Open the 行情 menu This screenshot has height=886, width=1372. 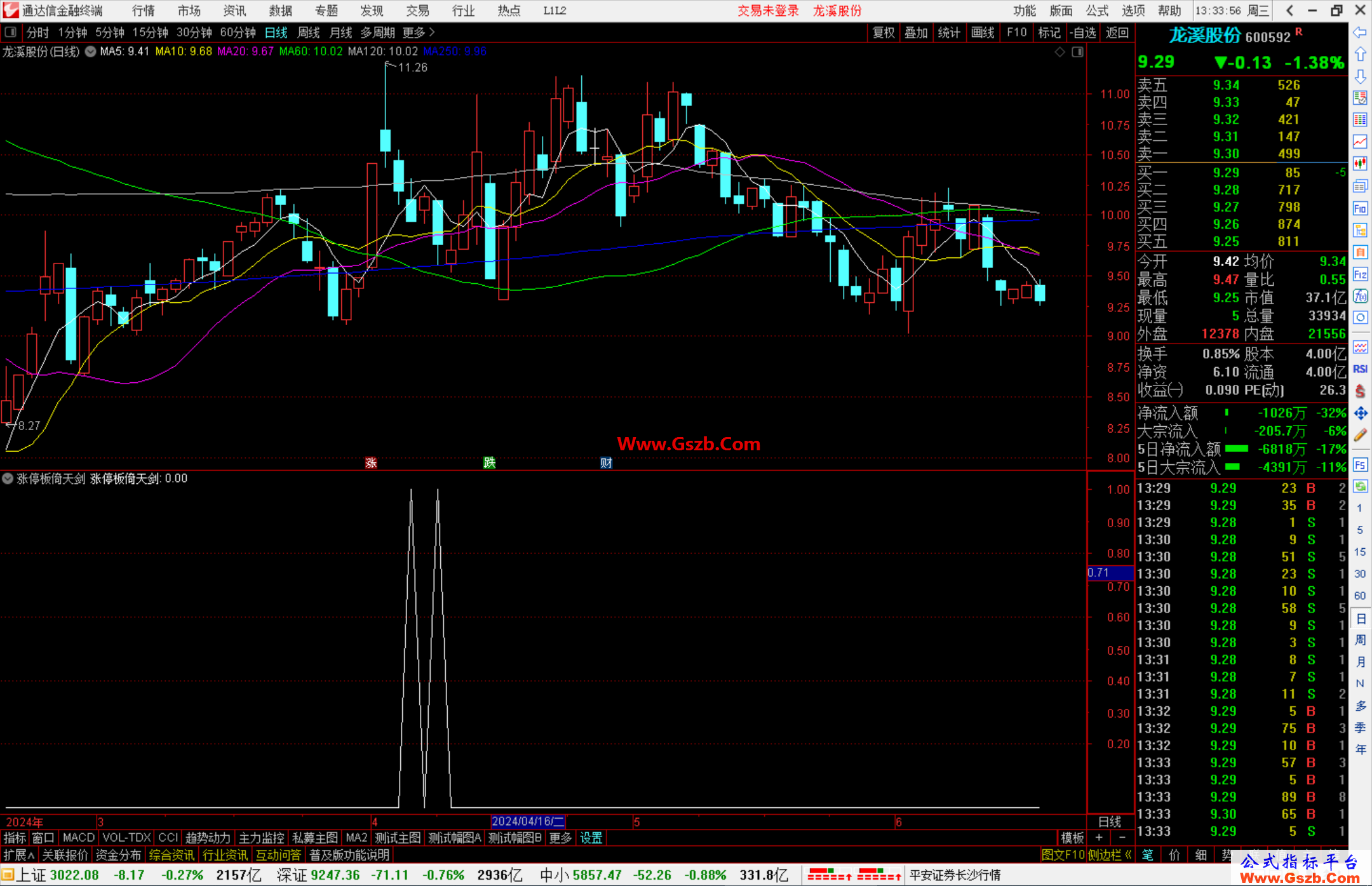pos(144,11)
